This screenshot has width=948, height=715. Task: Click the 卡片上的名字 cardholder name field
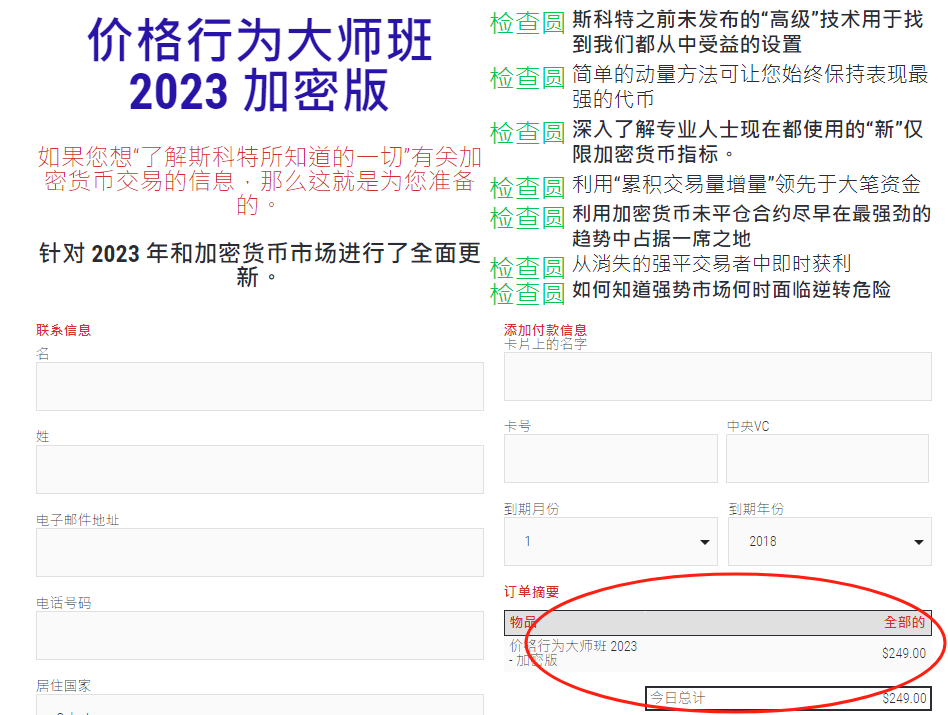click(x=717, y=377)
